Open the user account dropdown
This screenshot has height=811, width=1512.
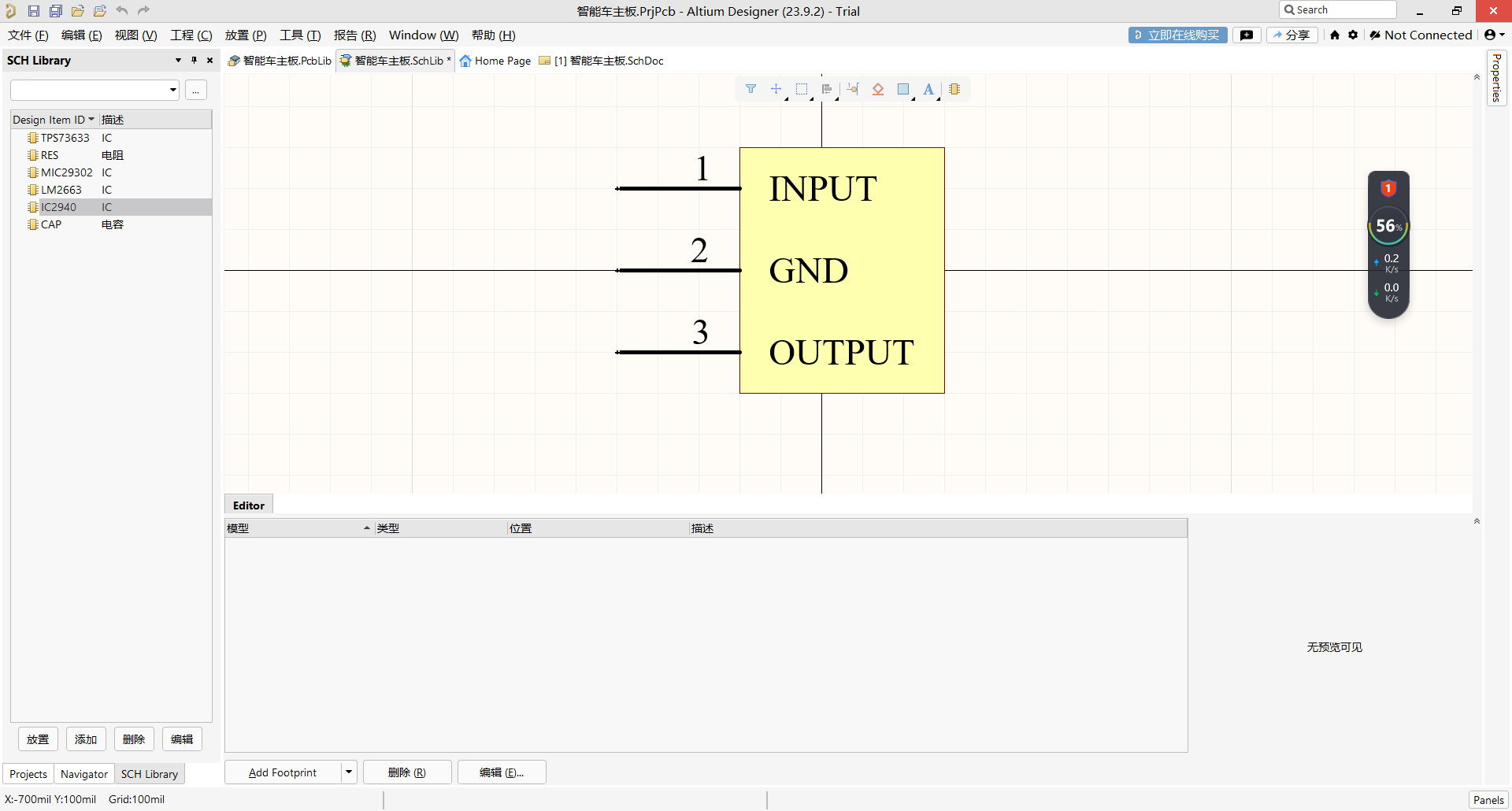1494,35
